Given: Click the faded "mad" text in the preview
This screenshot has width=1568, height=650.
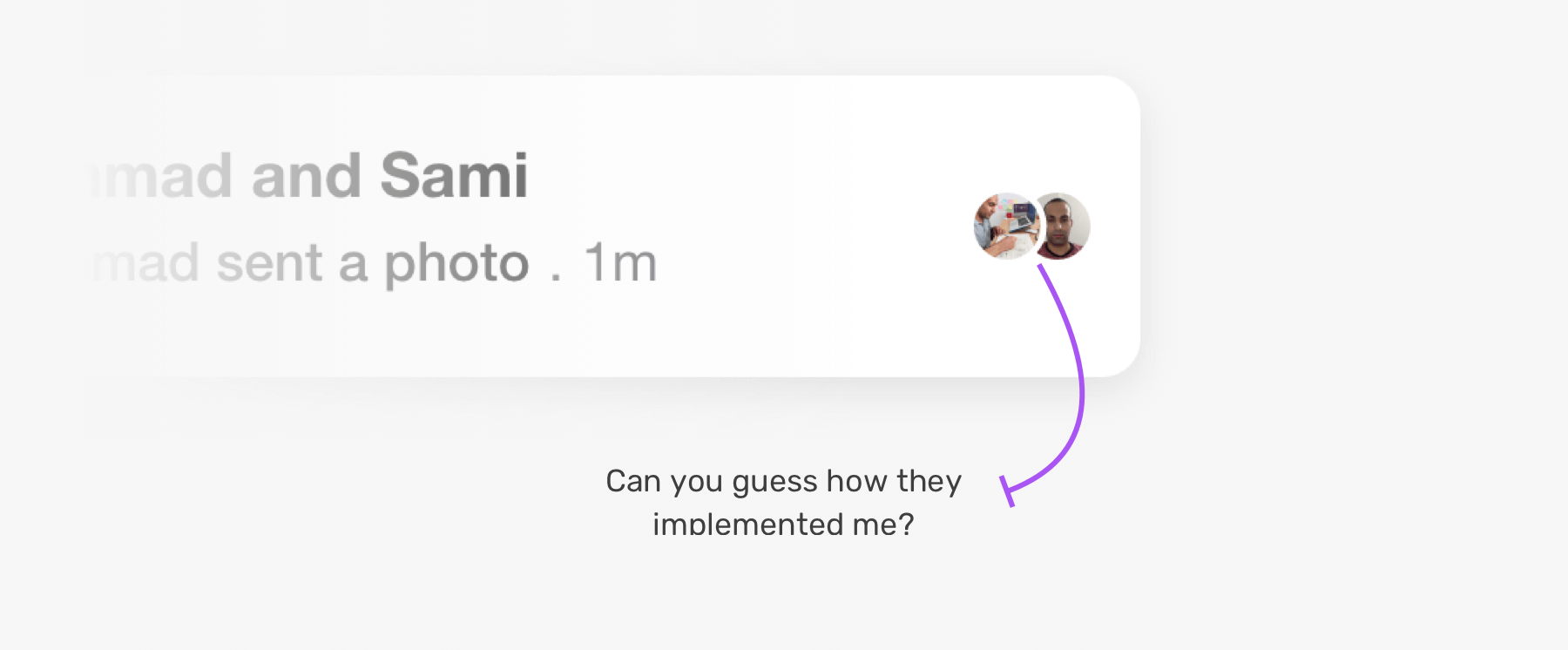Looking at the screenshot, I should point(148,263).
